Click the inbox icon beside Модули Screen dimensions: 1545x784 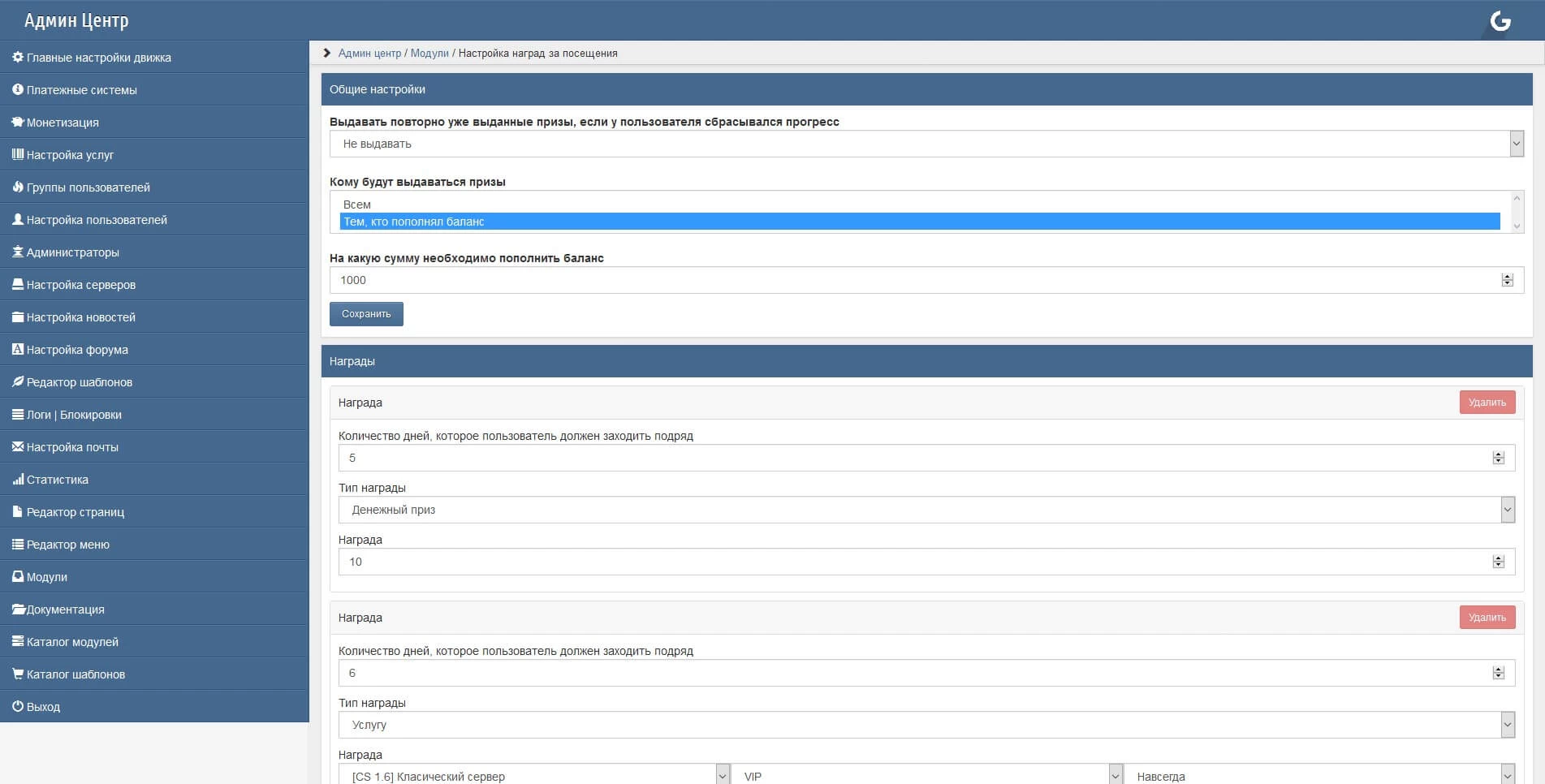tap(18, 577)
